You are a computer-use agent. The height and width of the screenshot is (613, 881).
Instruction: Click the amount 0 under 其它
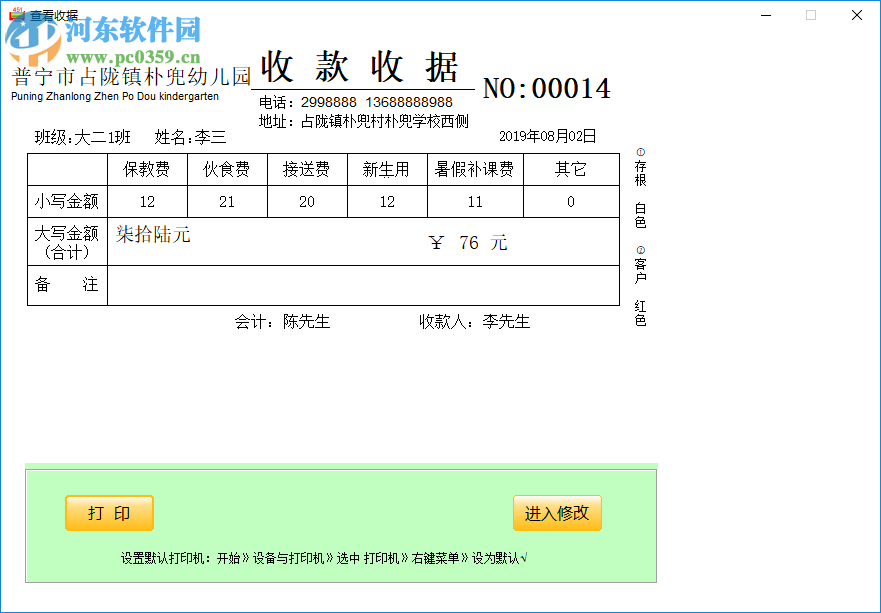tap(571, 201)
